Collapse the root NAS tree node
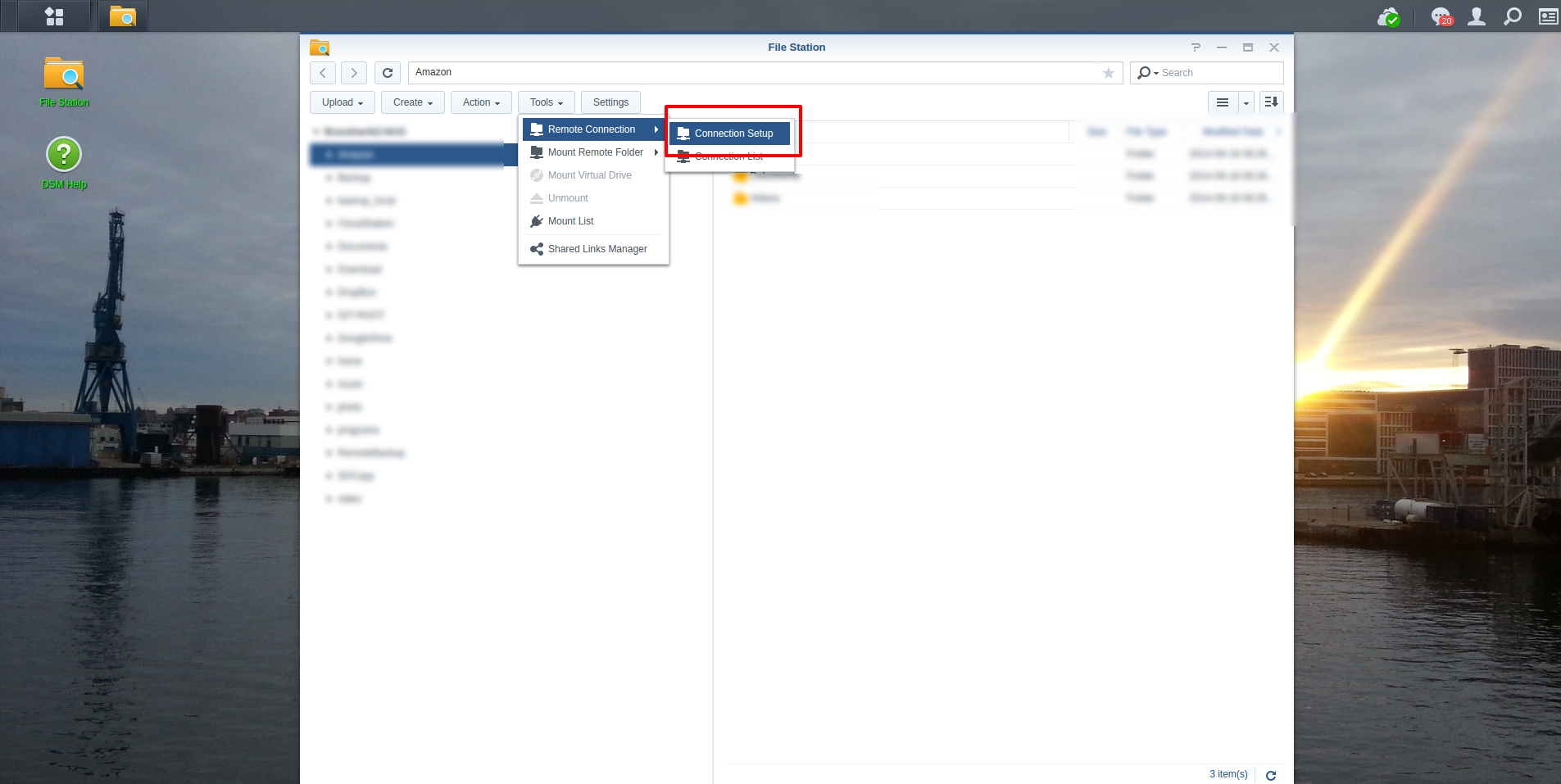The height and width of the screenshot is (784, 1561). click(x=315, y=131)
